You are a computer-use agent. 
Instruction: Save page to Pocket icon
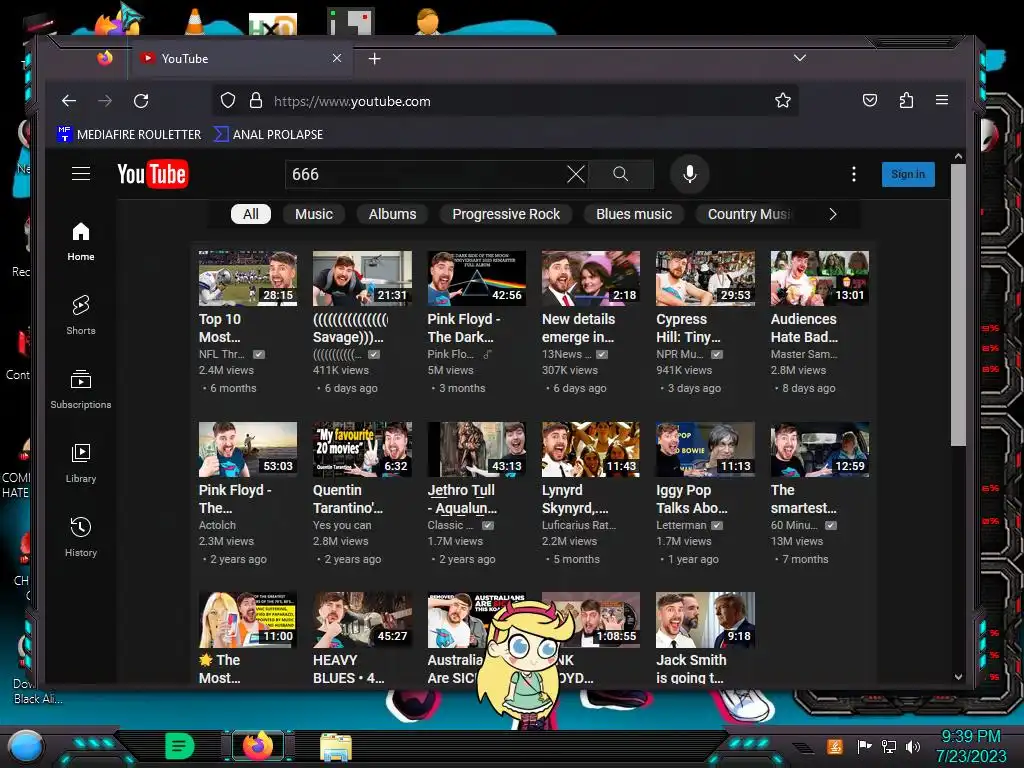(870, 101)
